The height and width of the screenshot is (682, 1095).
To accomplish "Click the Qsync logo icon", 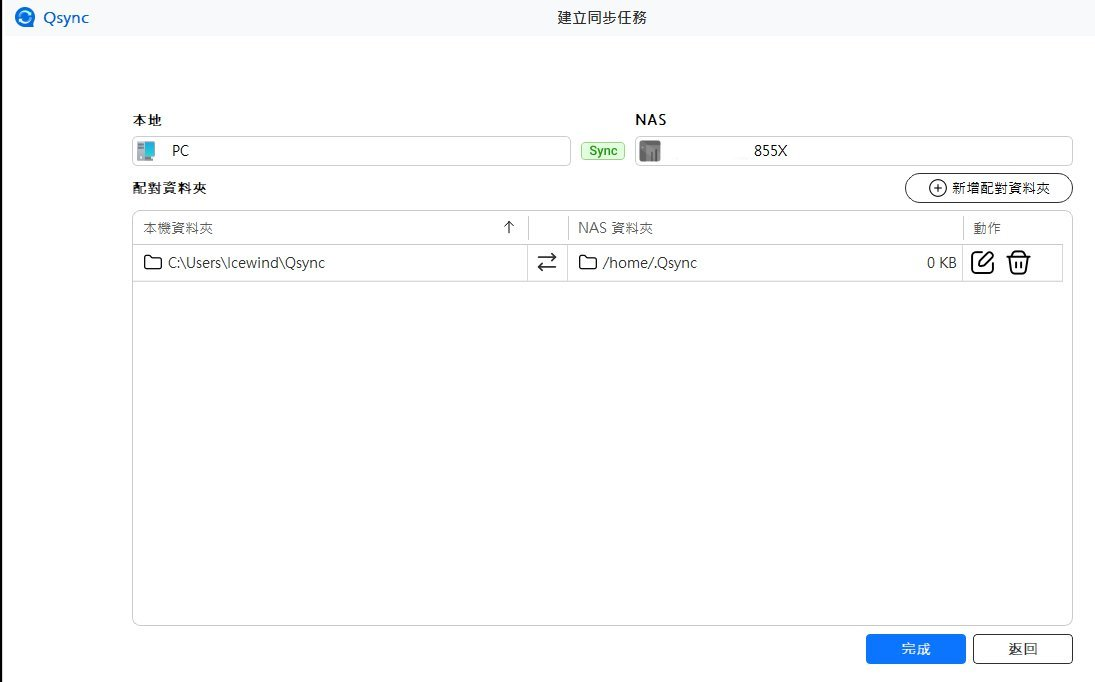I will [x=26, y=17].
